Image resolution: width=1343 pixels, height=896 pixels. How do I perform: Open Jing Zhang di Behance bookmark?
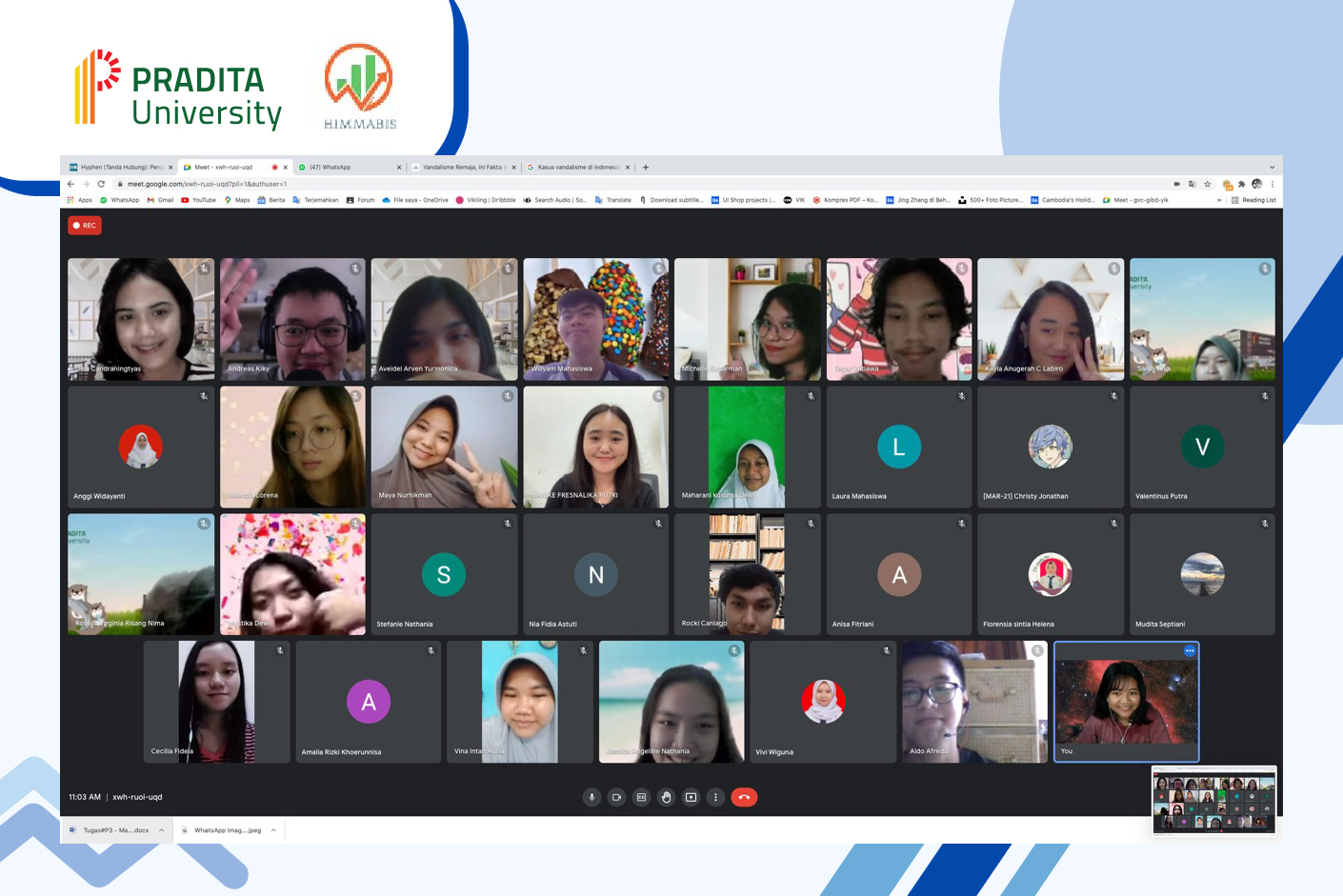918,200
